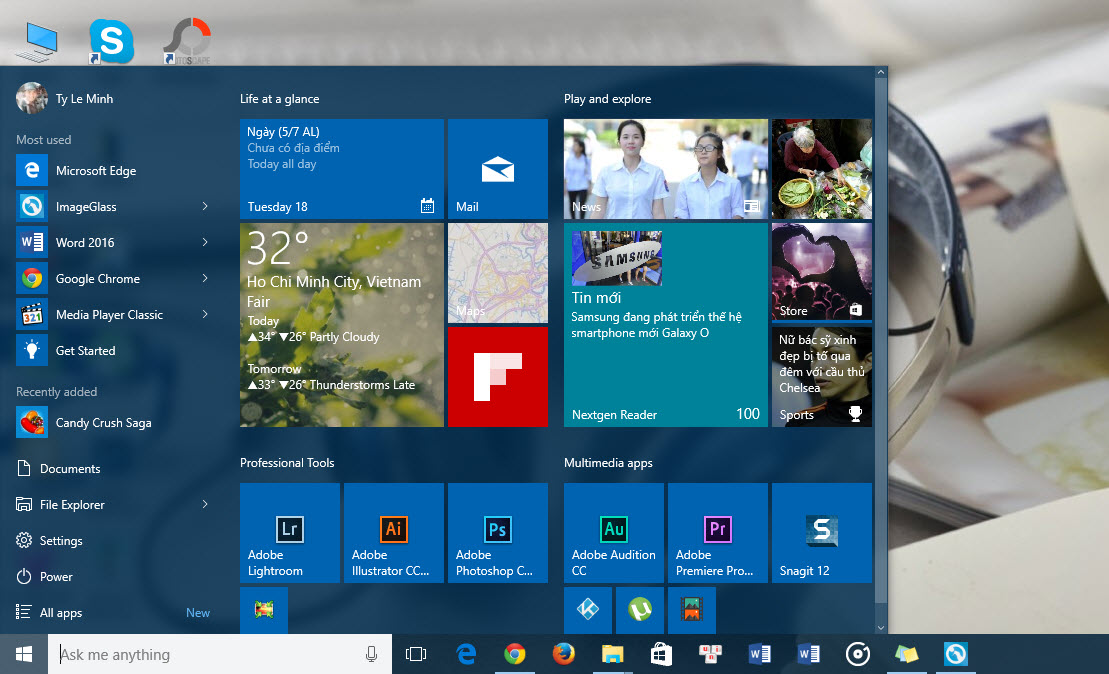This screenshot has width=1109, height=674.
Task: Open the Adobe Lightroom tile
Action: (x=290, y=533)
